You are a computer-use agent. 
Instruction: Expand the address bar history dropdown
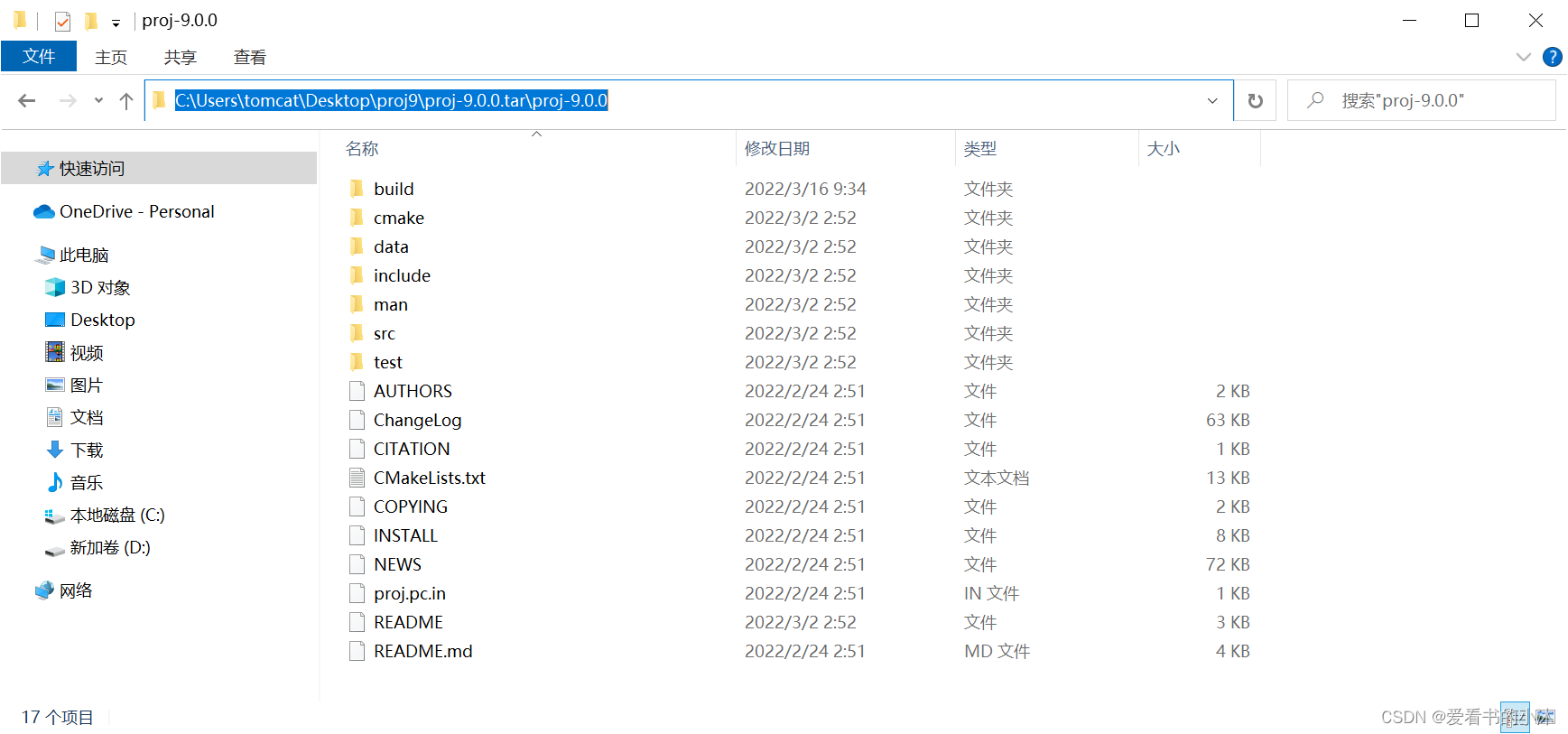1212,100
